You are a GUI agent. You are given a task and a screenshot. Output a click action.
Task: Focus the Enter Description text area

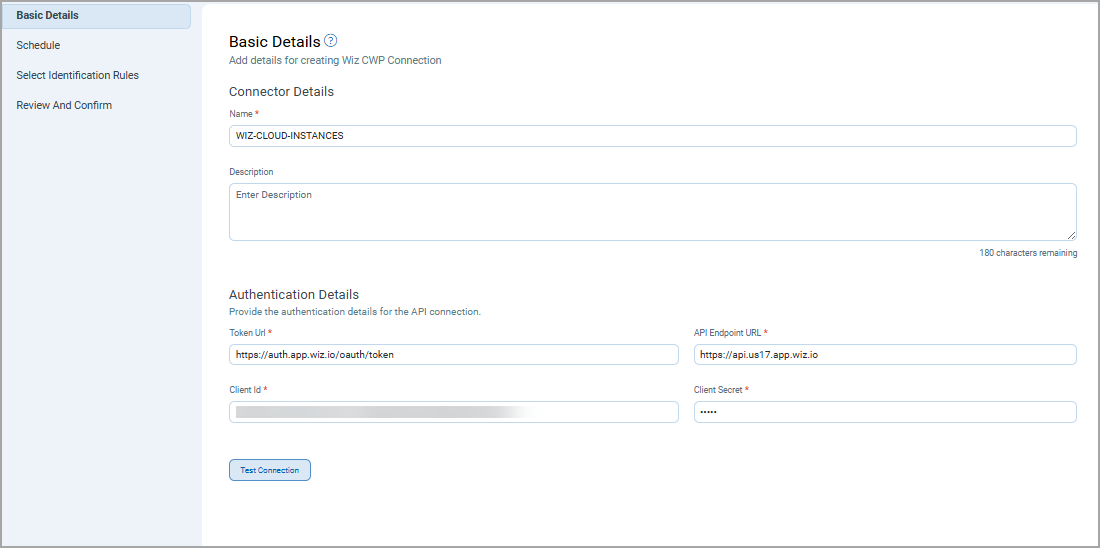652,211
